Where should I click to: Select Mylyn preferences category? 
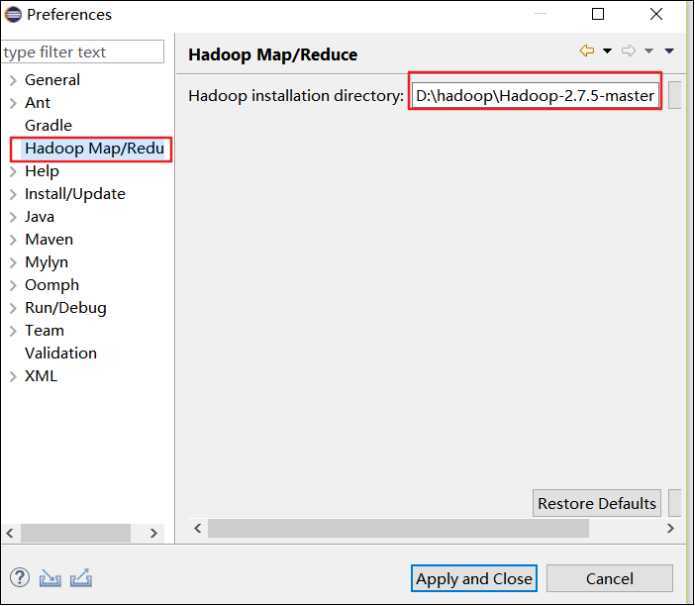click(x=47, y=262)
